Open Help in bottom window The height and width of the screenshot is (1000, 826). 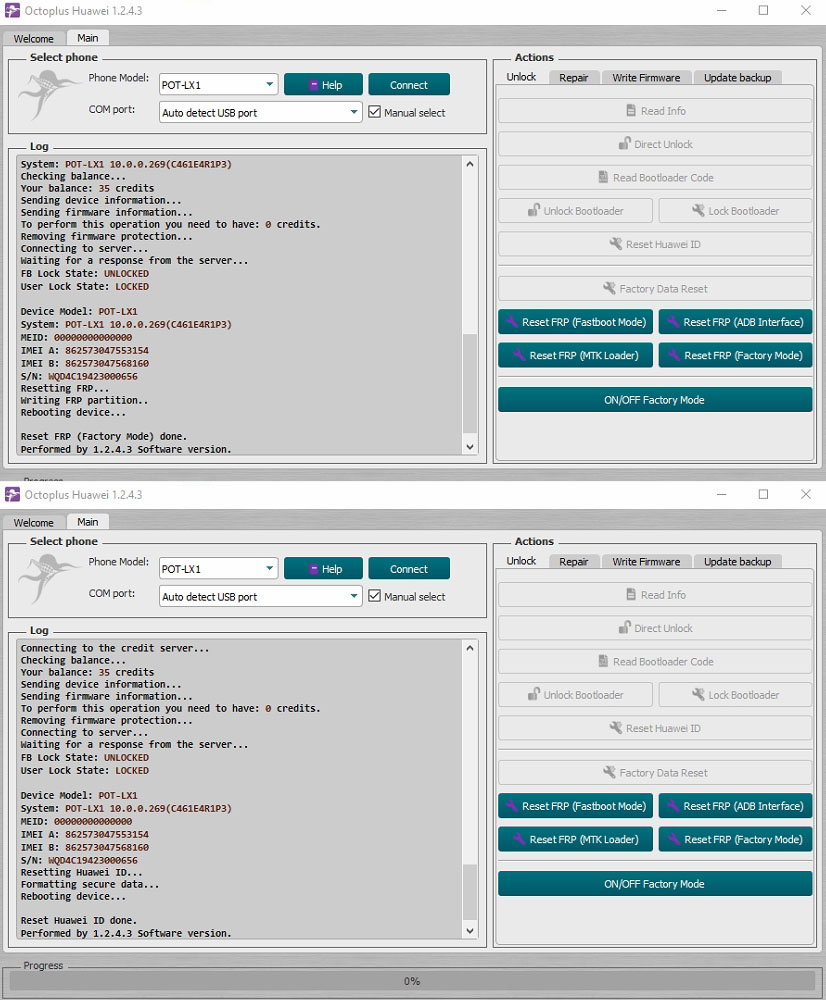tap(323, 569)
